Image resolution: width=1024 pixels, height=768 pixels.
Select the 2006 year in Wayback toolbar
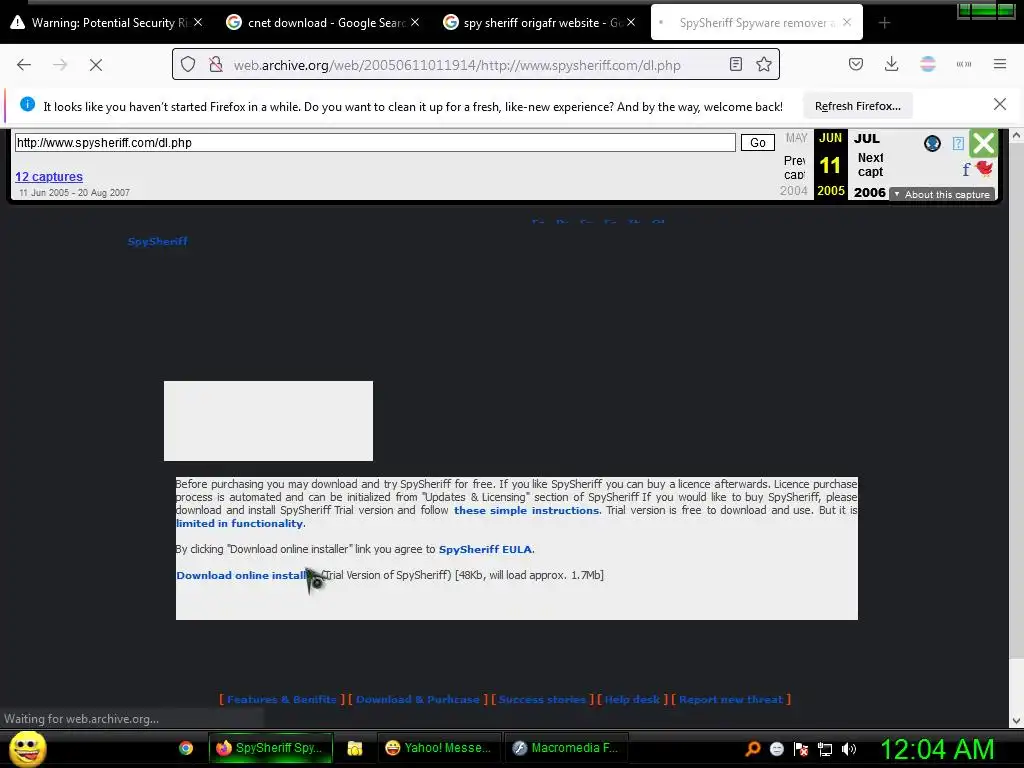click(x=869, y=192)
